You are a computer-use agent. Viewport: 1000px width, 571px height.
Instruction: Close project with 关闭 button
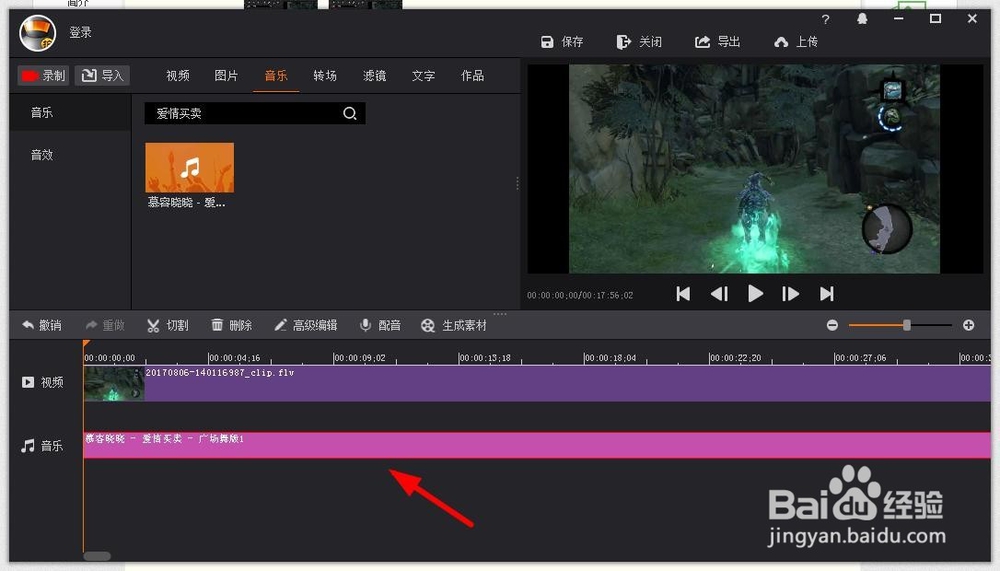(639, 41)
